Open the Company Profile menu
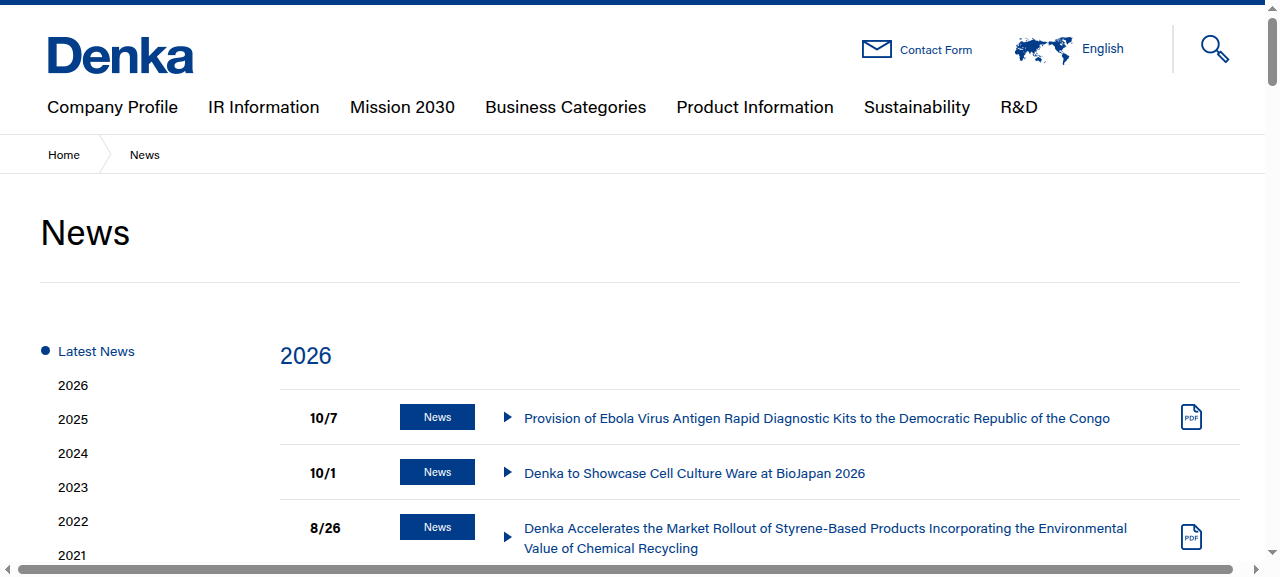The height and width of the screenshot is (577, 1280). point(112,107)
